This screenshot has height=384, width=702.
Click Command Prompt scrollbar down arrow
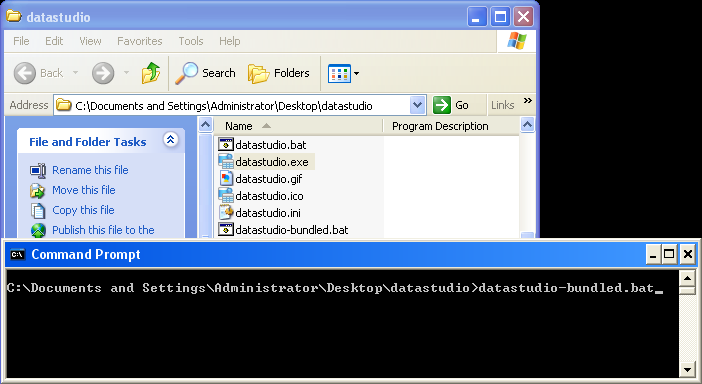coord(687,370)
